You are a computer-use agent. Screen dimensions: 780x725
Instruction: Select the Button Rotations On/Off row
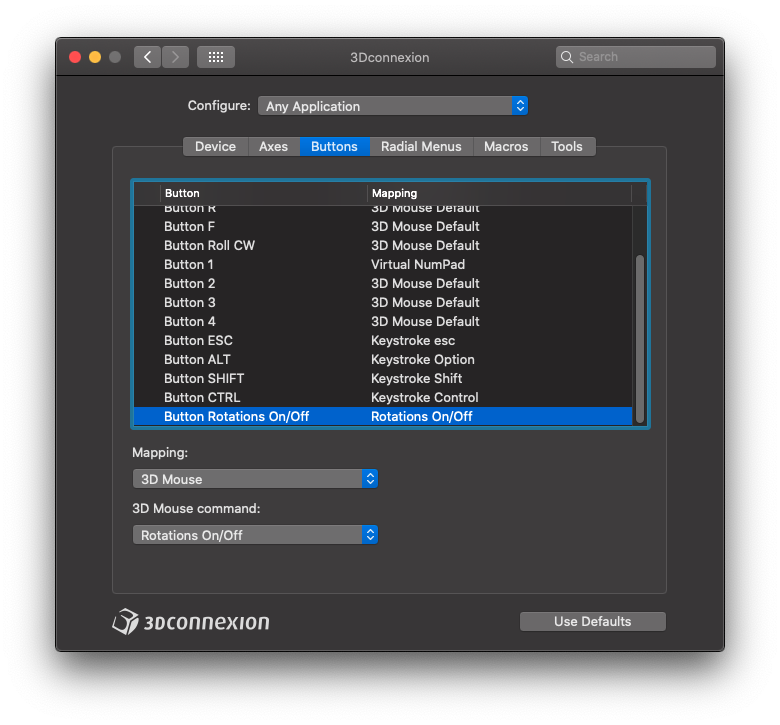pos(383,416)
